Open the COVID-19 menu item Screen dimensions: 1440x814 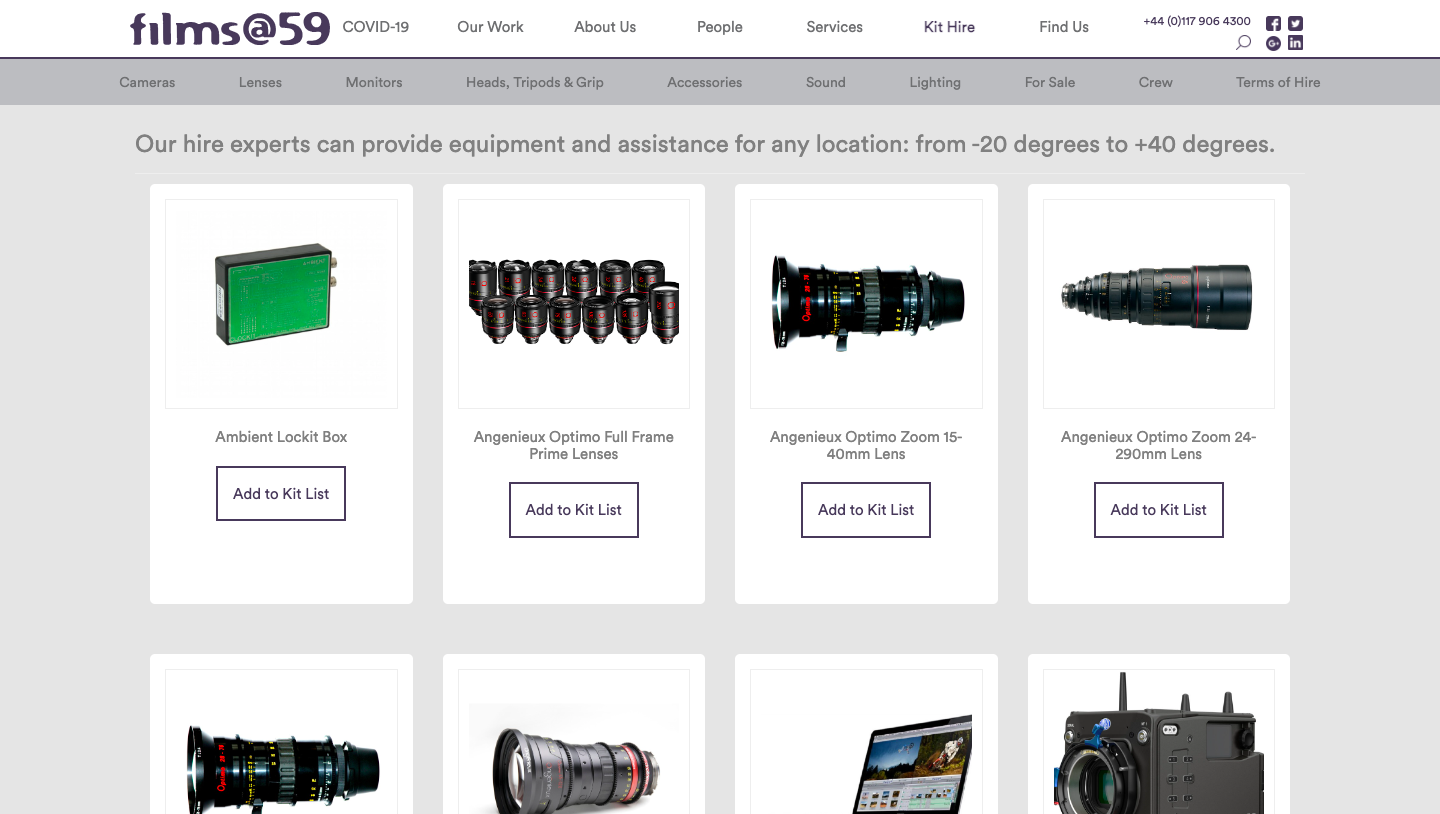tap(376, 27)
